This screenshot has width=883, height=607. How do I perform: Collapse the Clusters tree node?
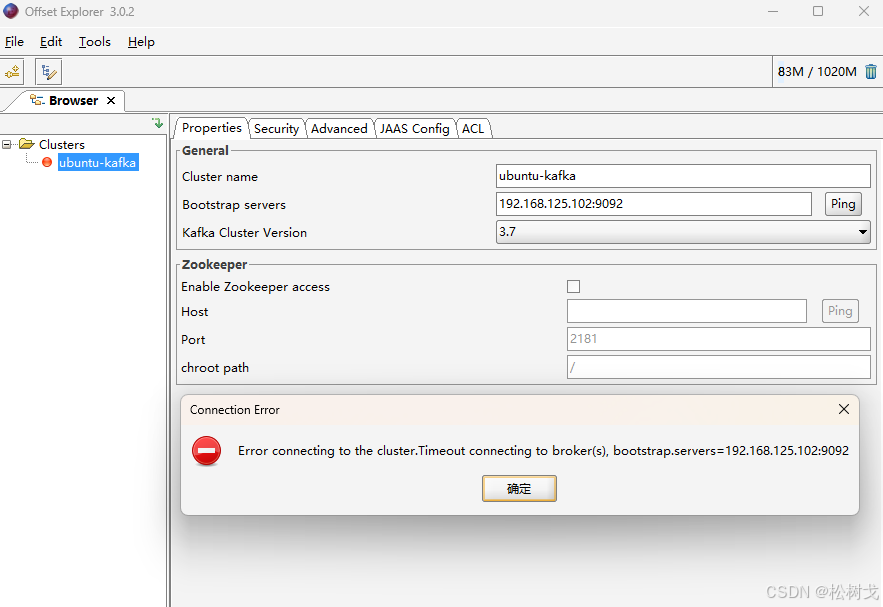(6, 145)
